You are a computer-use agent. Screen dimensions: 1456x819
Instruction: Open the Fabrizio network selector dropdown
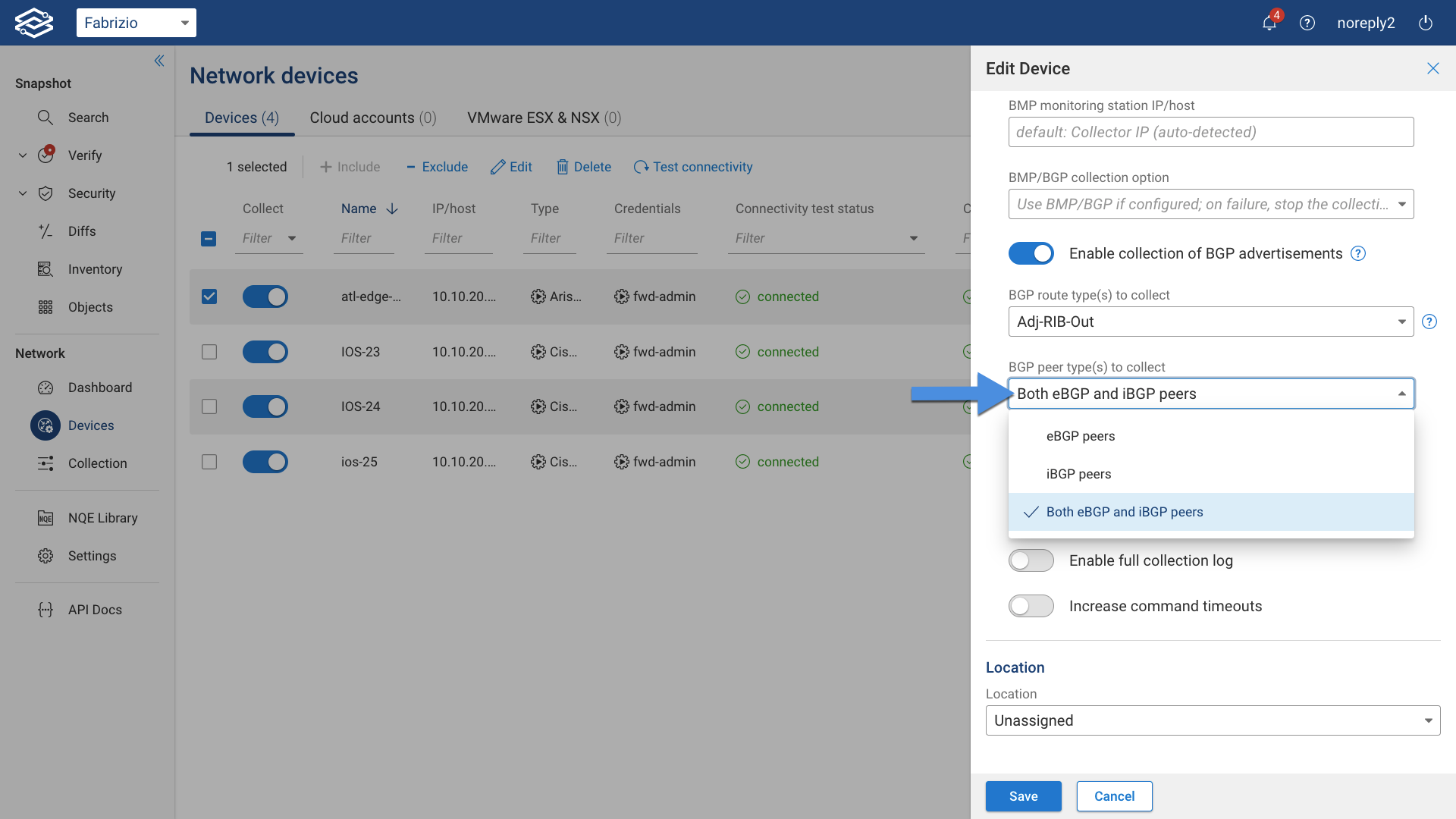tap(136, 23)
